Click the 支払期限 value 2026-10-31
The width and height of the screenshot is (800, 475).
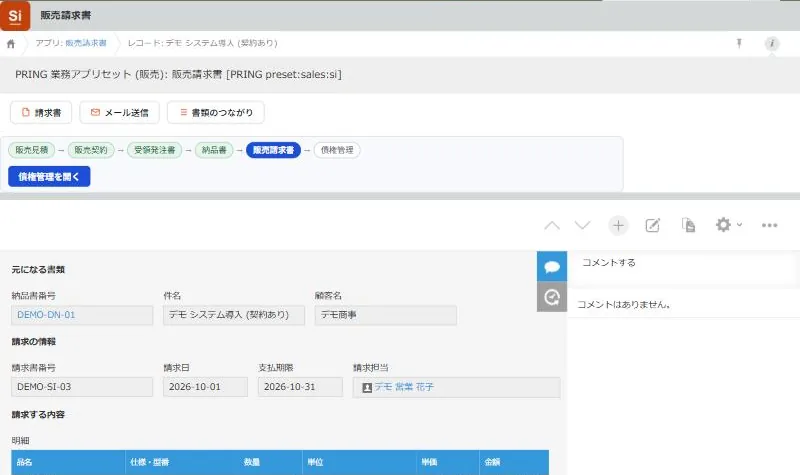[x=300, y=387]
